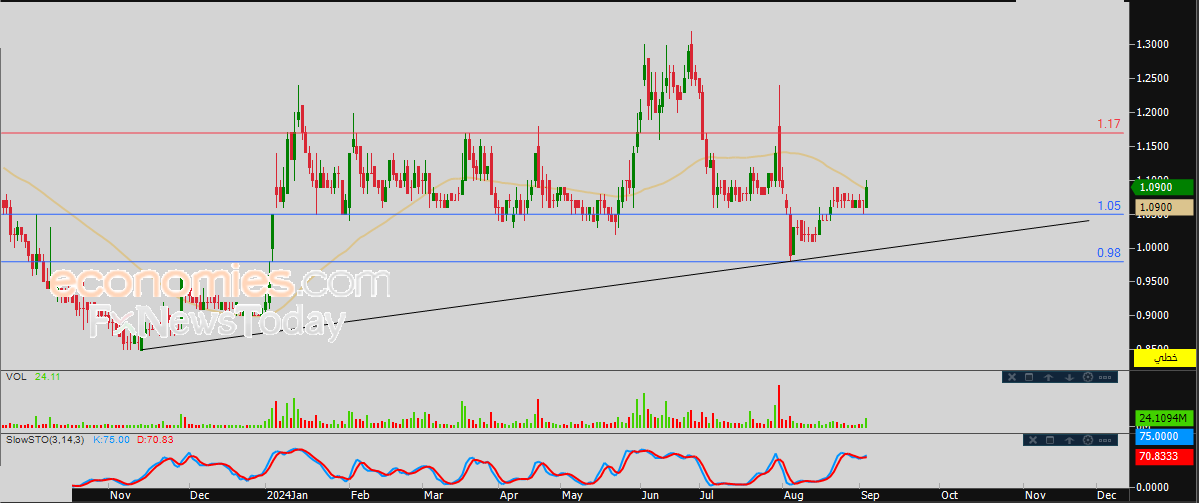Close the SlowSTO indicator panel
The height and width of the screenshot is (503, 1199).
point(1033,440)
